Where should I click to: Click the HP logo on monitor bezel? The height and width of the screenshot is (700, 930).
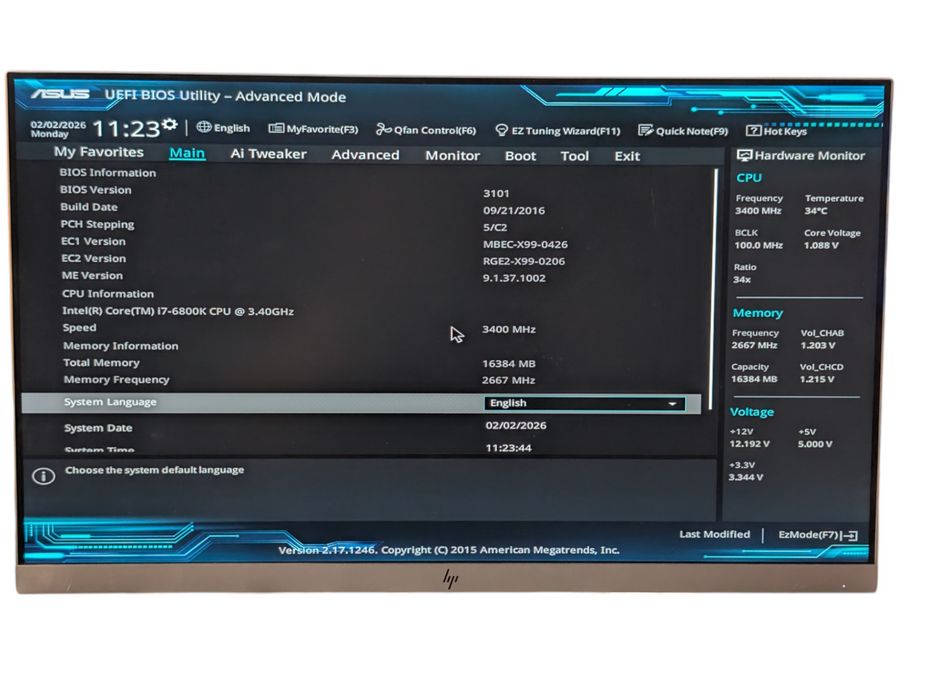(451, 578)
